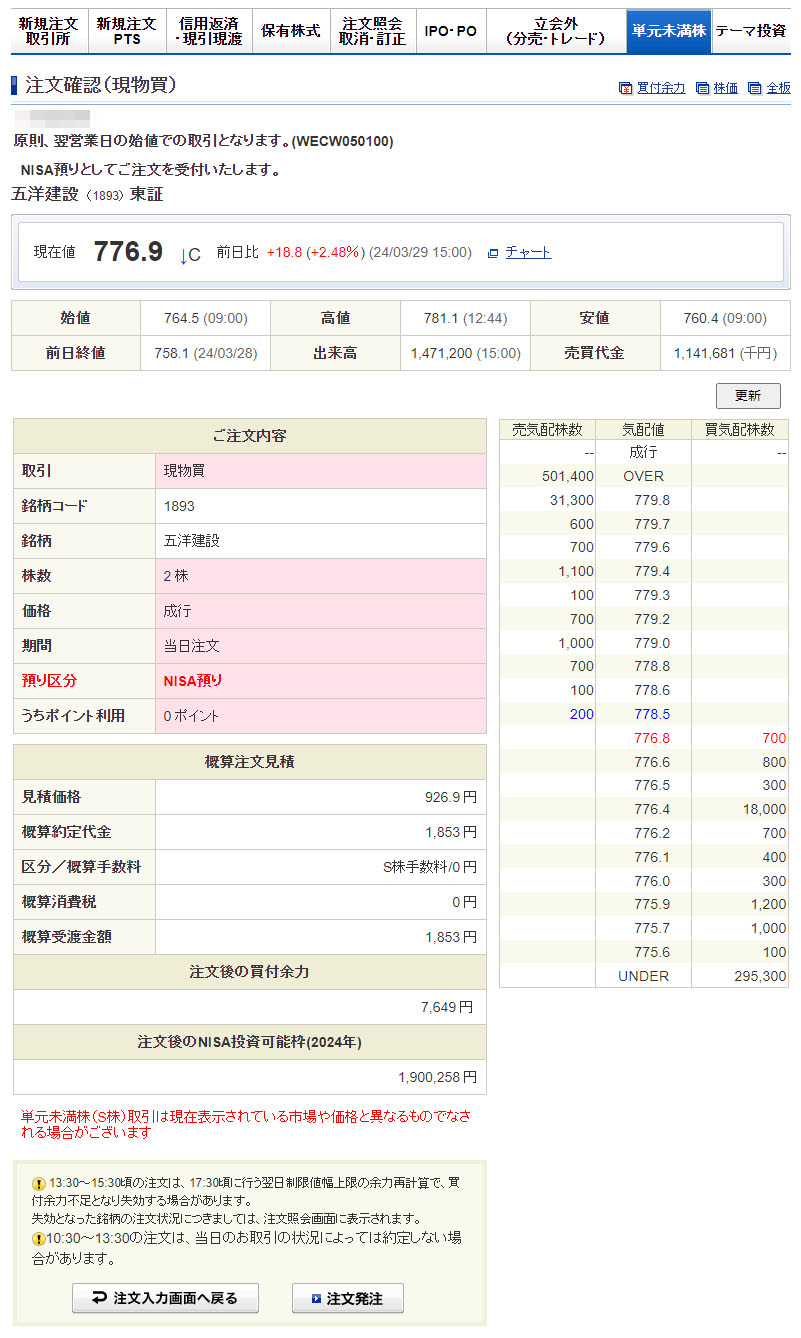The height and width of the screenshot is (1338, 801).
Task: Select the 信用返済・現引現渡 tab
Action: 208,31
